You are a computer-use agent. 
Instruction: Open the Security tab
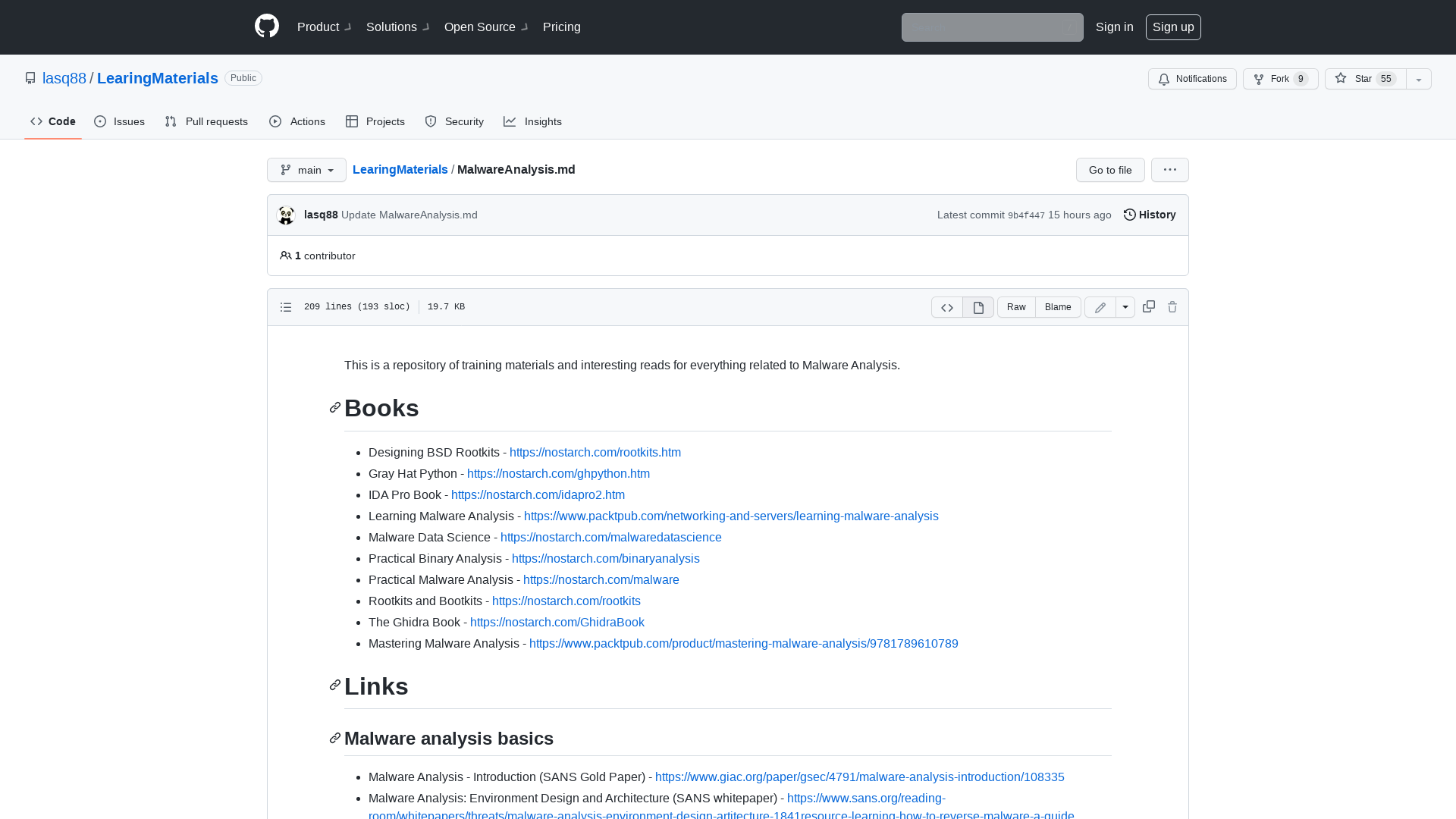[453, 121]
